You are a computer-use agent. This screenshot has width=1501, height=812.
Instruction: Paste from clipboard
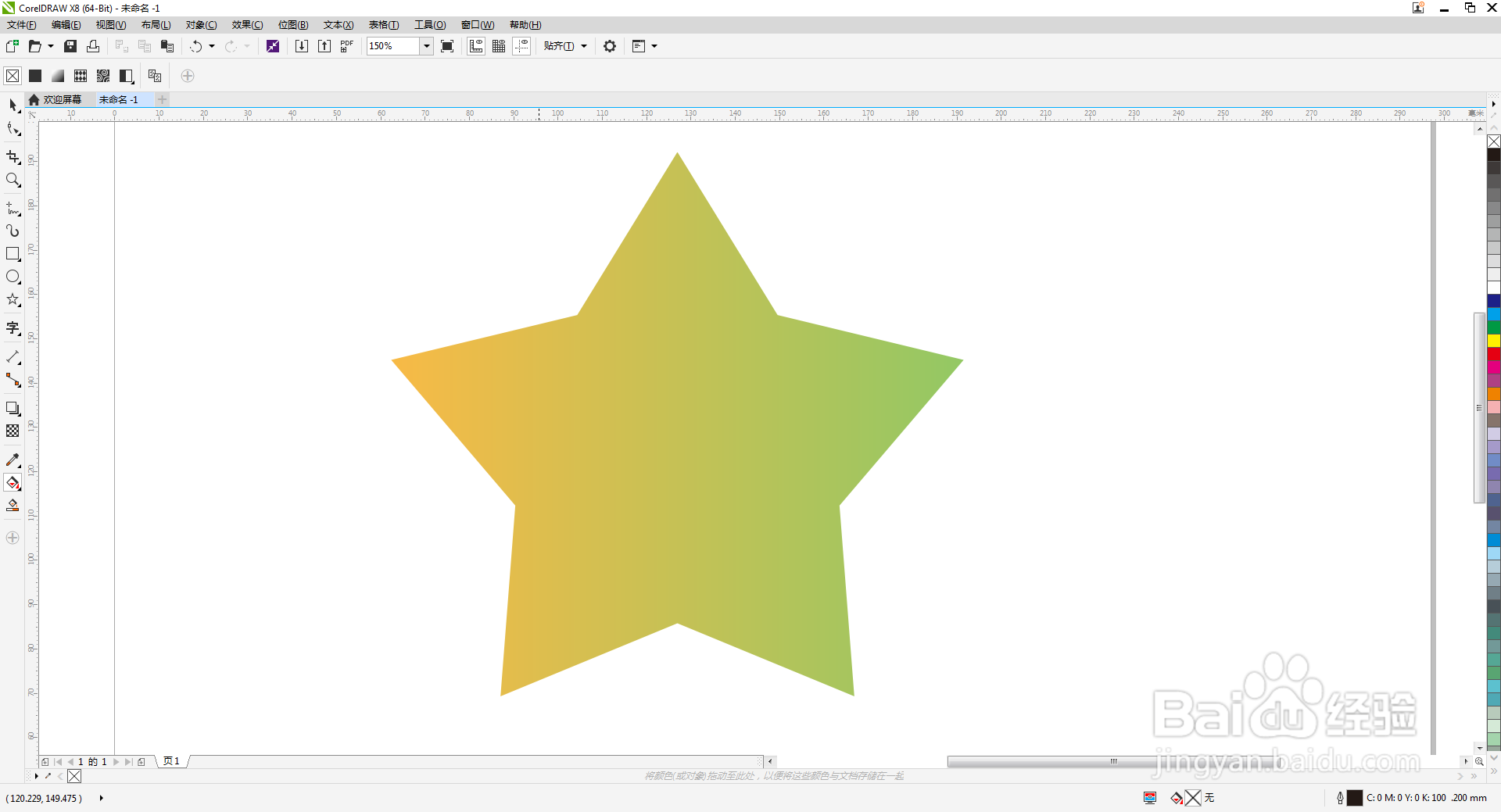click(x=167, y=46)
